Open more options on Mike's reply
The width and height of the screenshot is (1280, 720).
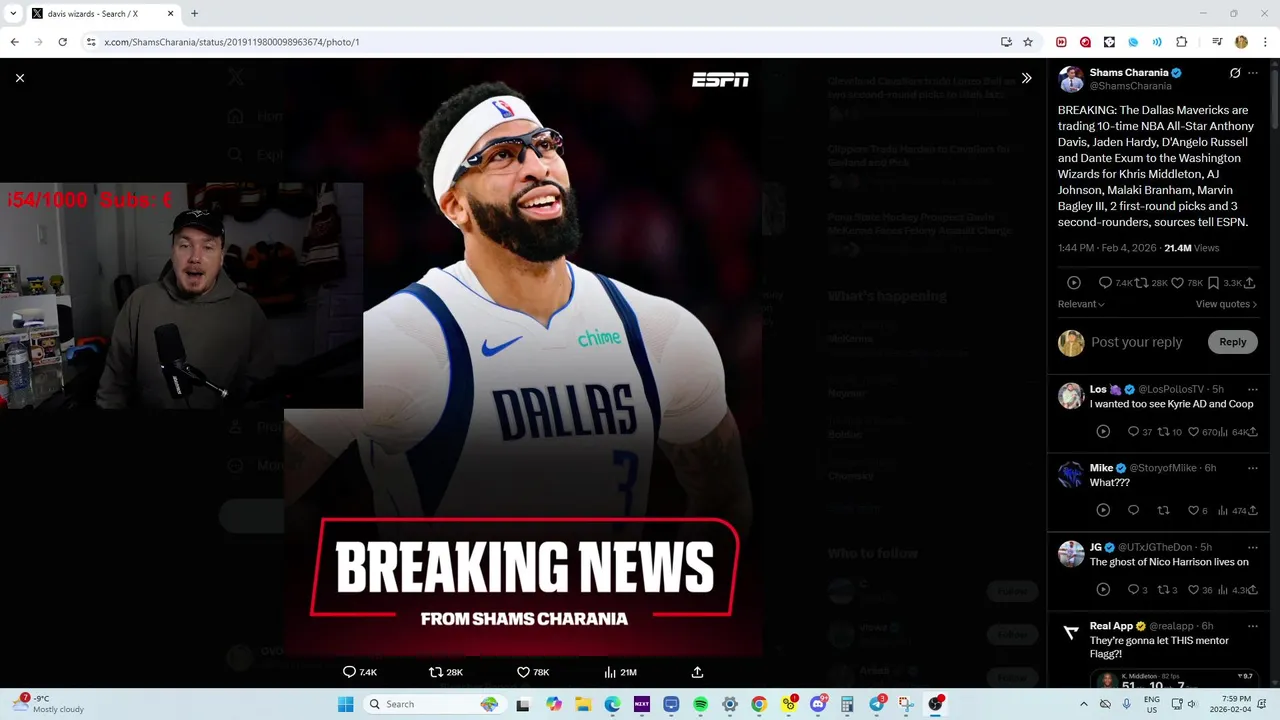(x=1253, y=468)
